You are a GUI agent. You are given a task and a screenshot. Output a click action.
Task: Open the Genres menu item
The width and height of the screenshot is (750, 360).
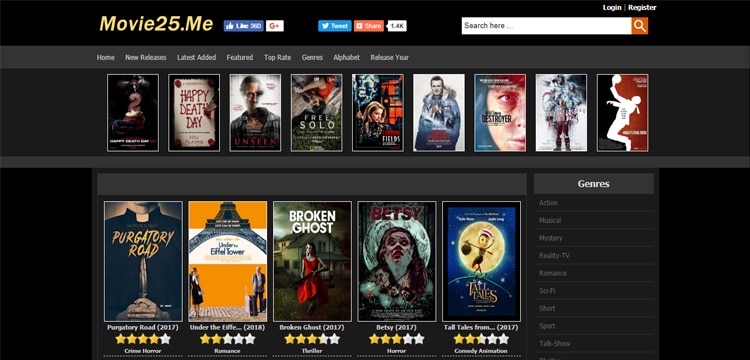point(312,57)
